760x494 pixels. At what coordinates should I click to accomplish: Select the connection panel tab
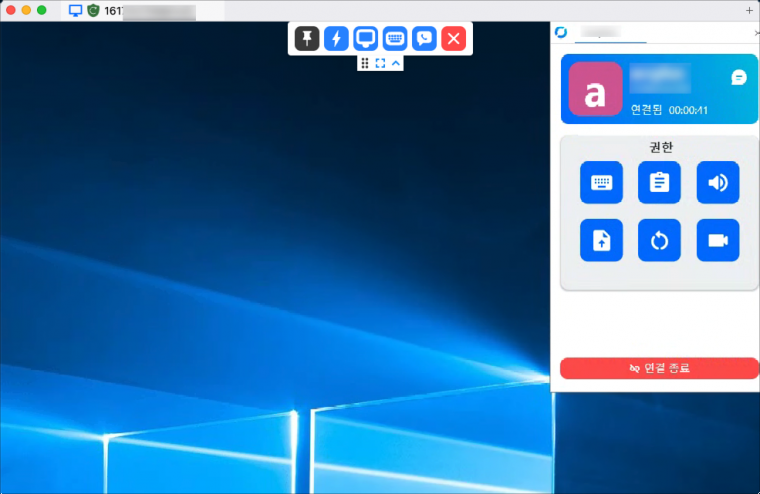pos(610,32)
